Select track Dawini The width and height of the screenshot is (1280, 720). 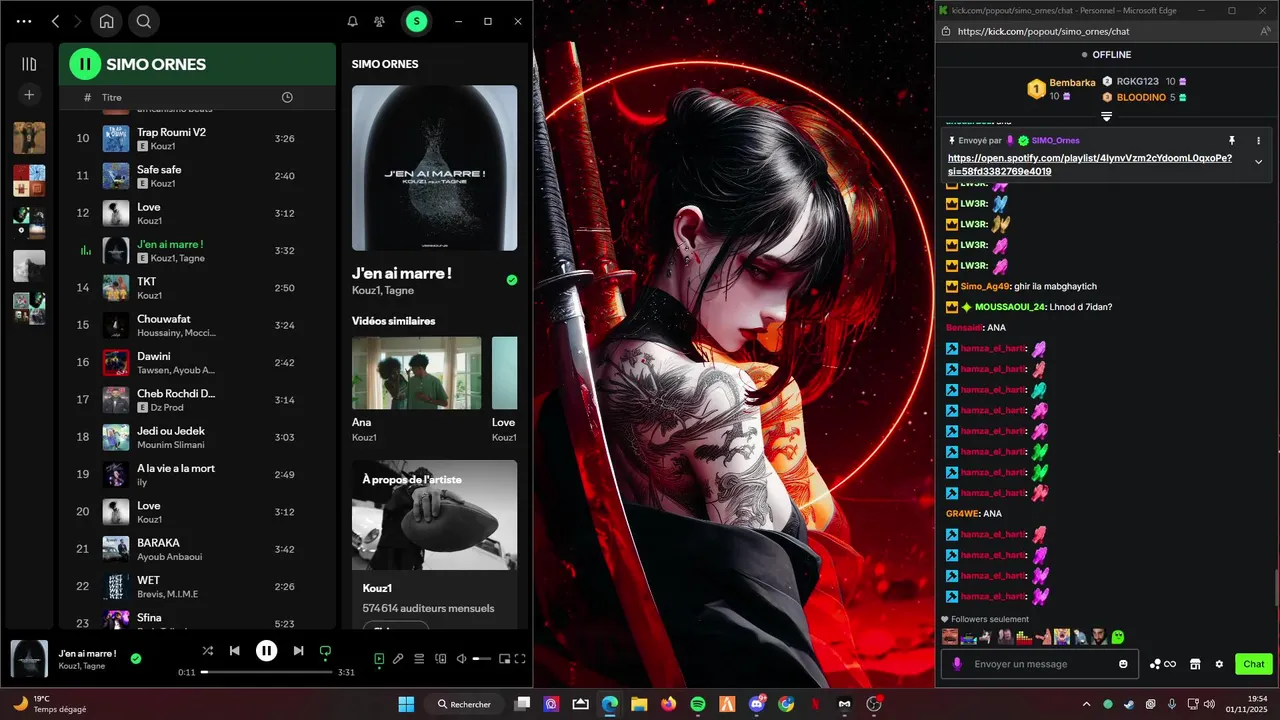point(197,362)
